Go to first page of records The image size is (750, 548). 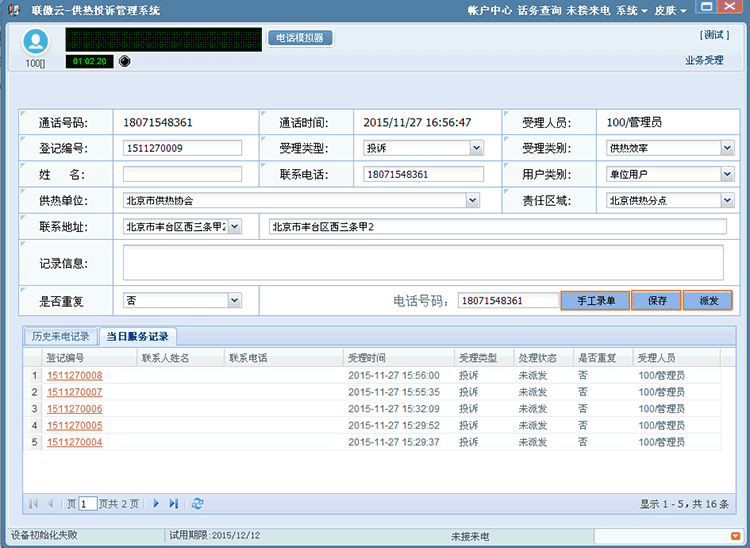point(34,504)
